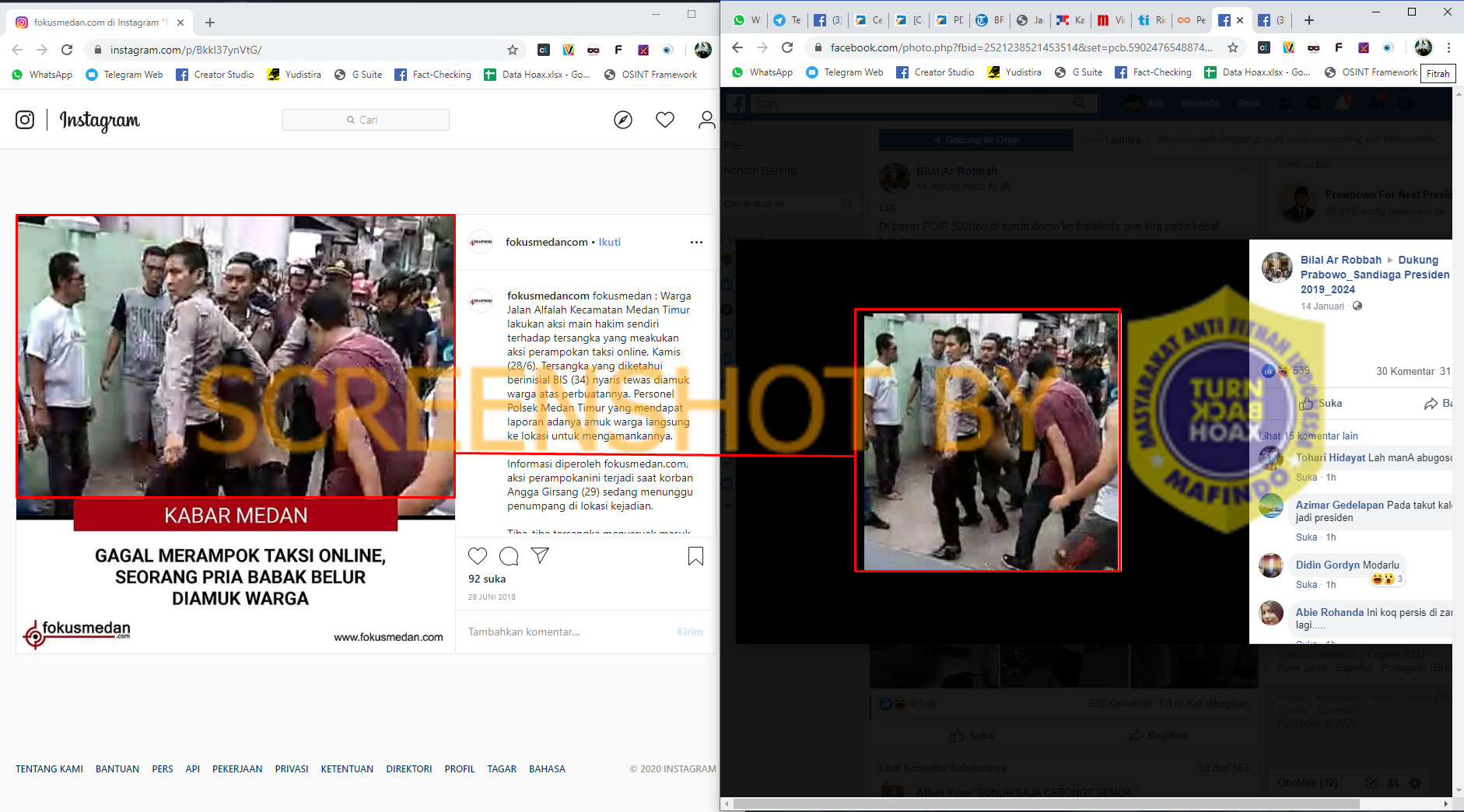
Task: Click the Facebook Suka like button
Action: [x=1321, y=403]
